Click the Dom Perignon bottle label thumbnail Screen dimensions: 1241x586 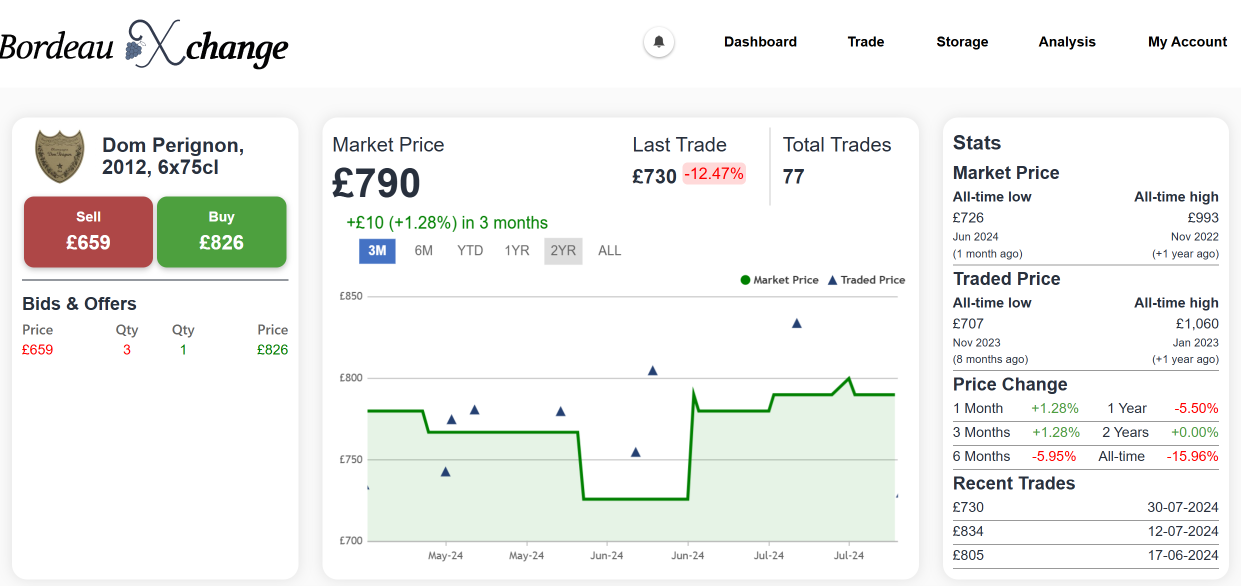(x=60, y=156)
